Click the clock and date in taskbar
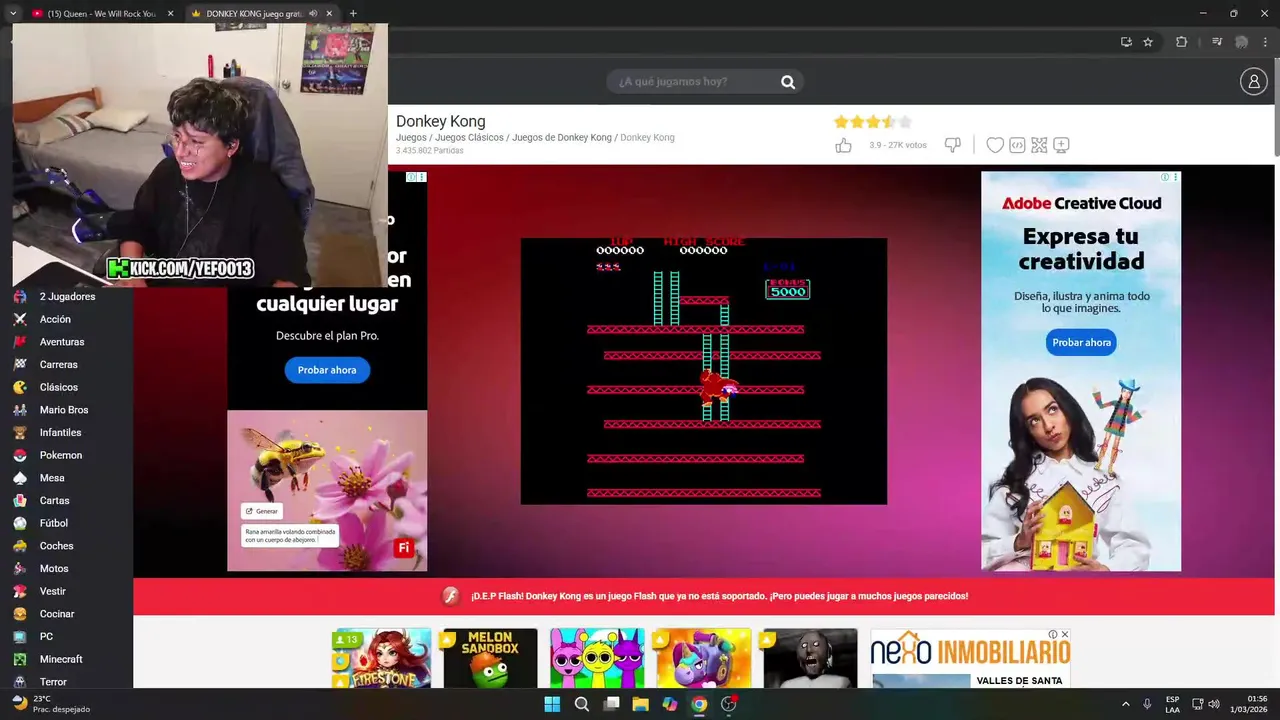 click(x=1250, y=704)
